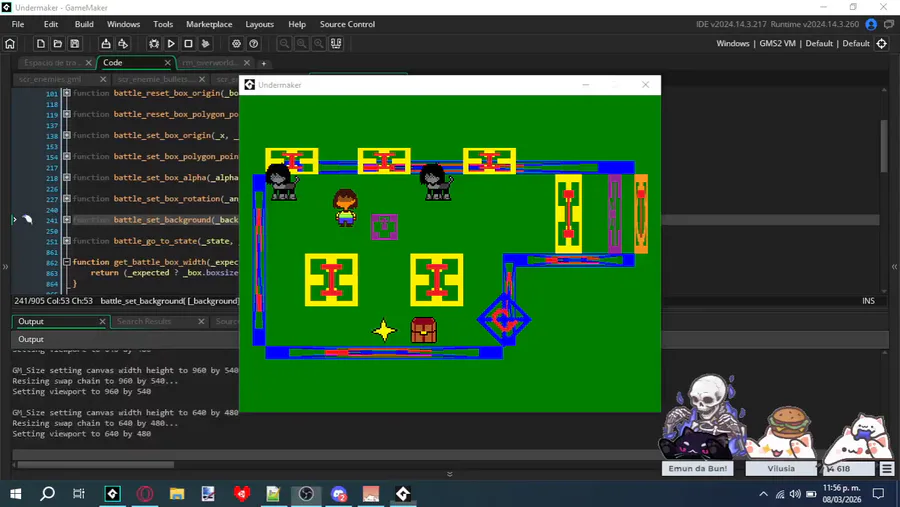Image resolution: width=900 pixels, height=507 pixels.
Task: Open the Windows Start button
Action: 16,494
